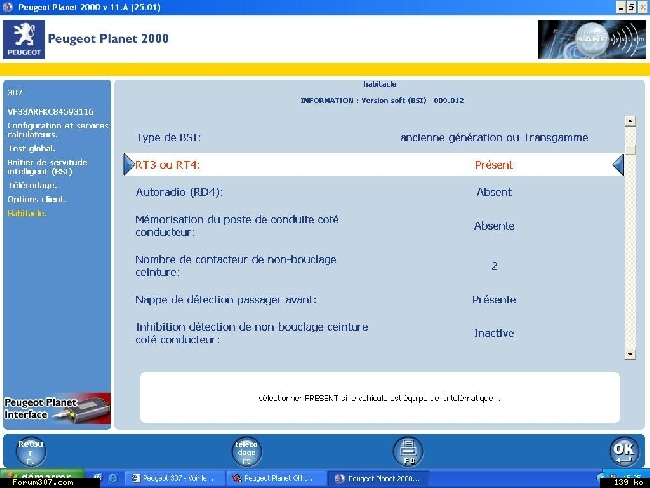Restore the Peugeot Planet 2000 window
The height and width of the screenshot is (488, 650).
tap(632, 7)
